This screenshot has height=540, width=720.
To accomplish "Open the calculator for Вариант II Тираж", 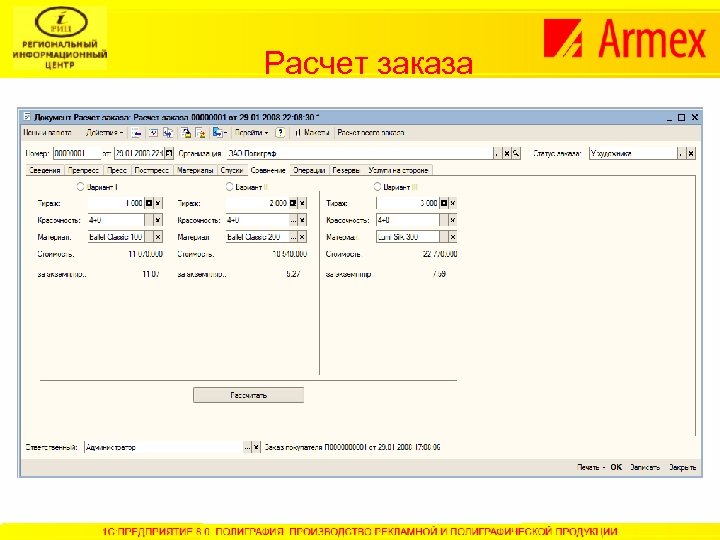I will [293, 203].
